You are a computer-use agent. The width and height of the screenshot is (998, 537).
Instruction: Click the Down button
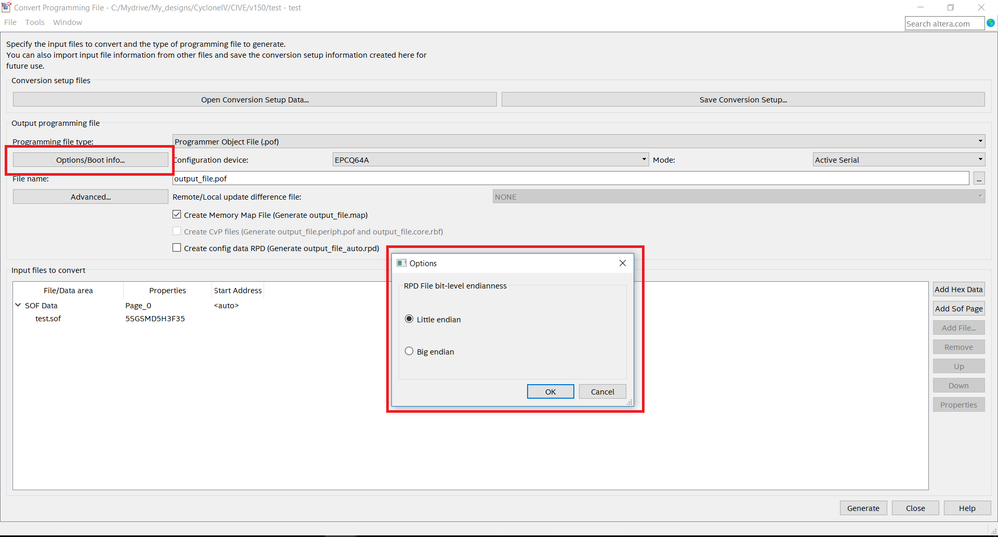tap(959, 386)
